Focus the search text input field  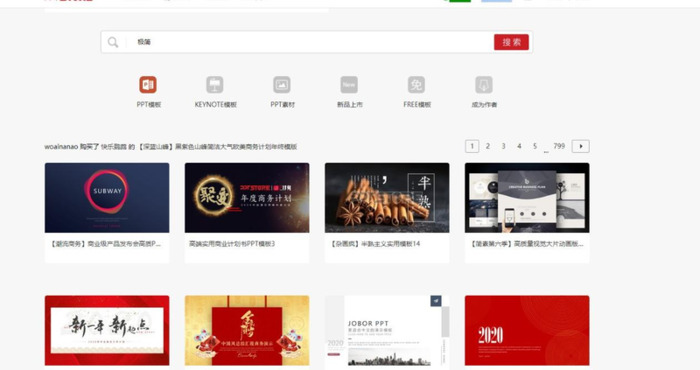click(x=310, y=42)
